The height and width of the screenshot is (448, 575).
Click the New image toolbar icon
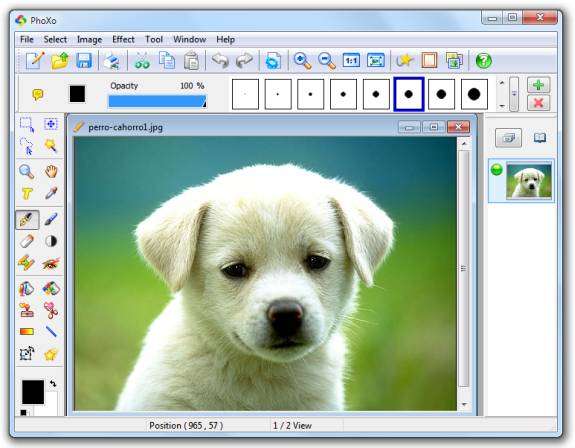tap(35, 60)
